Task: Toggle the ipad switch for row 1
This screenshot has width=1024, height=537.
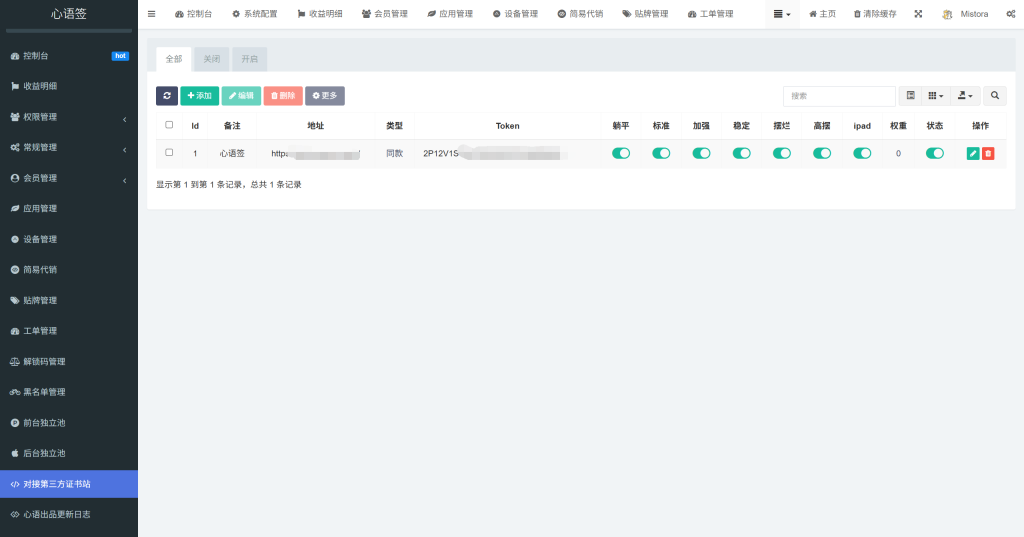Action: pos(862,154)
